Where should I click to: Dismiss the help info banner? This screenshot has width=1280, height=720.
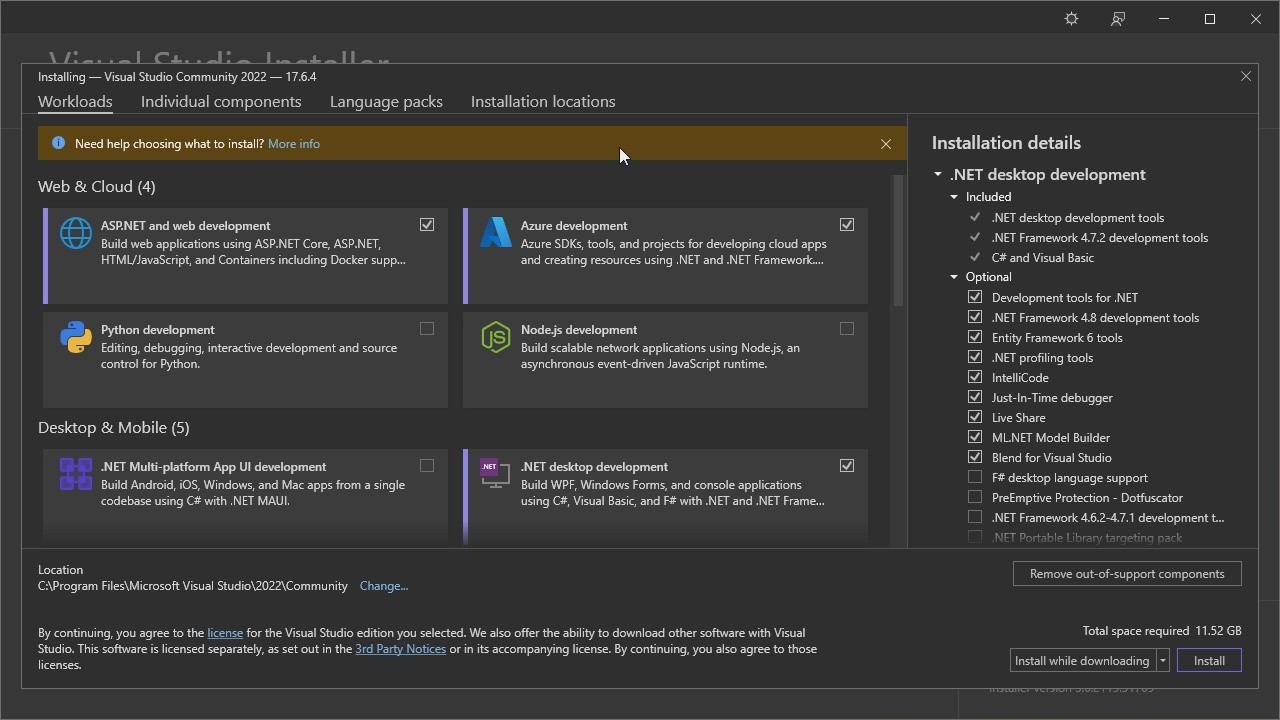[x=886, y=144]
